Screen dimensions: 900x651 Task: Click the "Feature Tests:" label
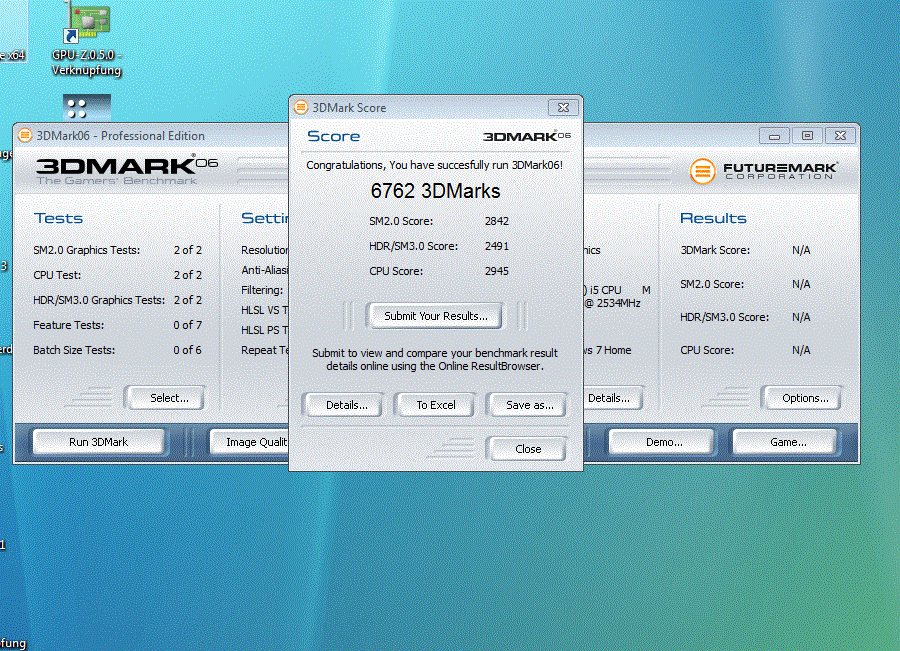tap(69, 325)
